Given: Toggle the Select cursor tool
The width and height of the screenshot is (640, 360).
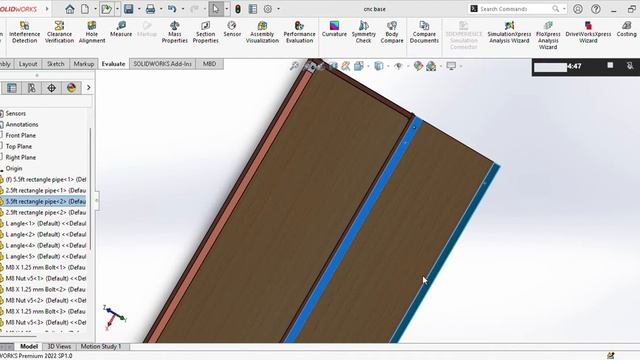Looking at the screenshot, I should tap(216, 9).
